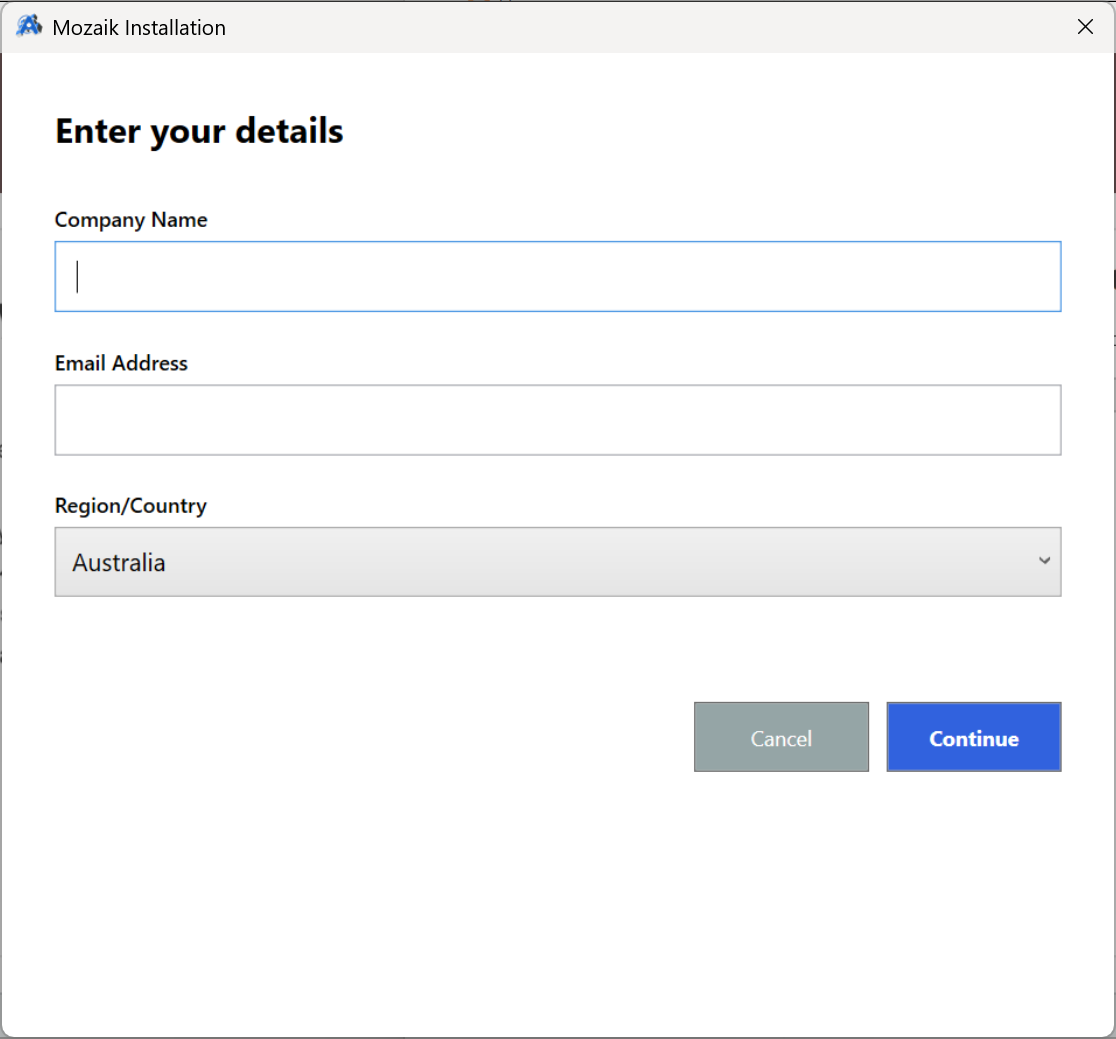Click the blue Continue button
The width and height of the screenshot is (1116, 1039).
pos(973,738)
